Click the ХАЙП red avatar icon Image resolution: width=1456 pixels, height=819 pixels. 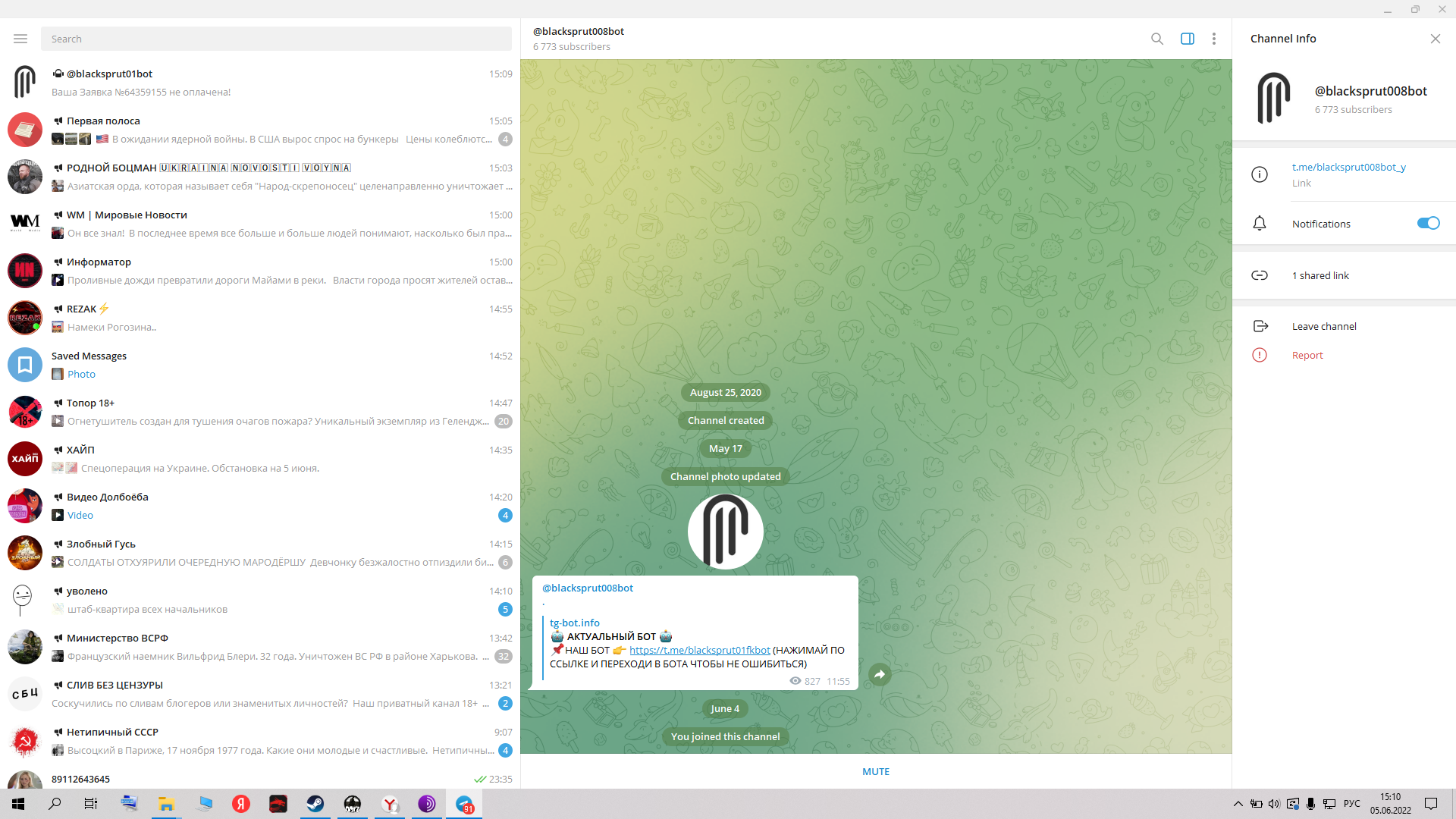tap(25, 459)
